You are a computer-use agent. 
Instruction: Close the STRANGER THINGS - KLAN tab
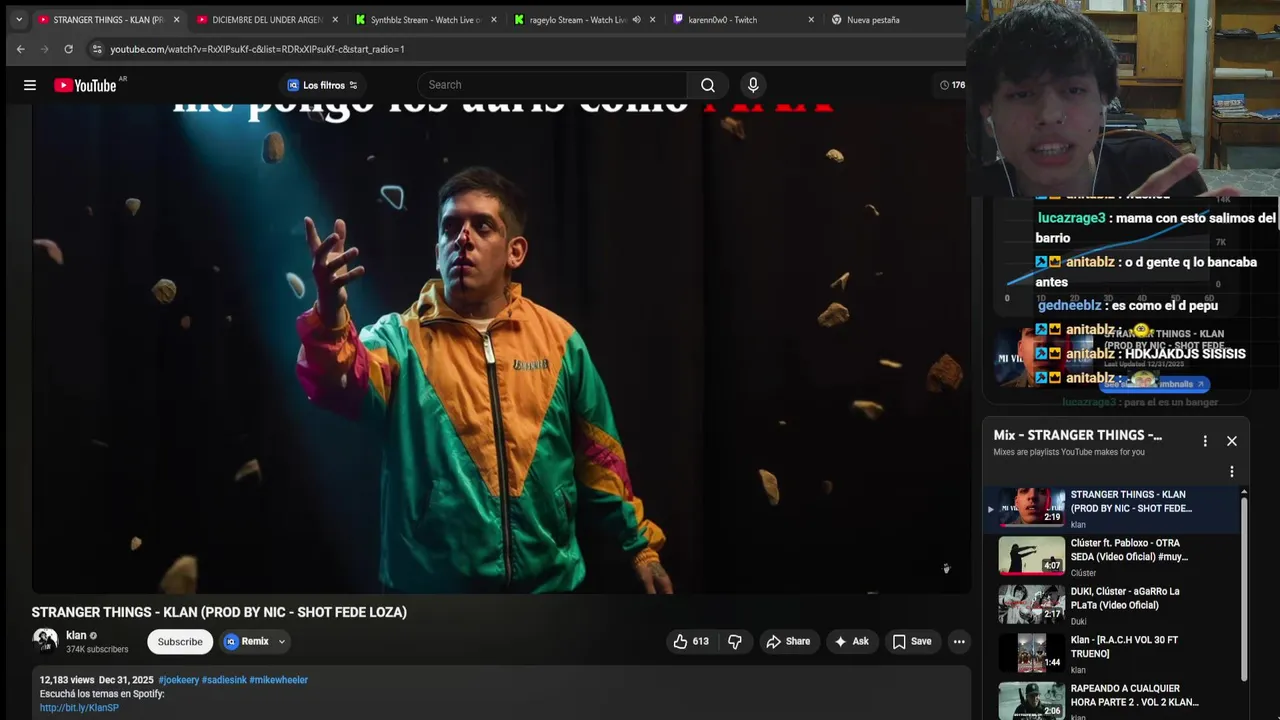176,20
